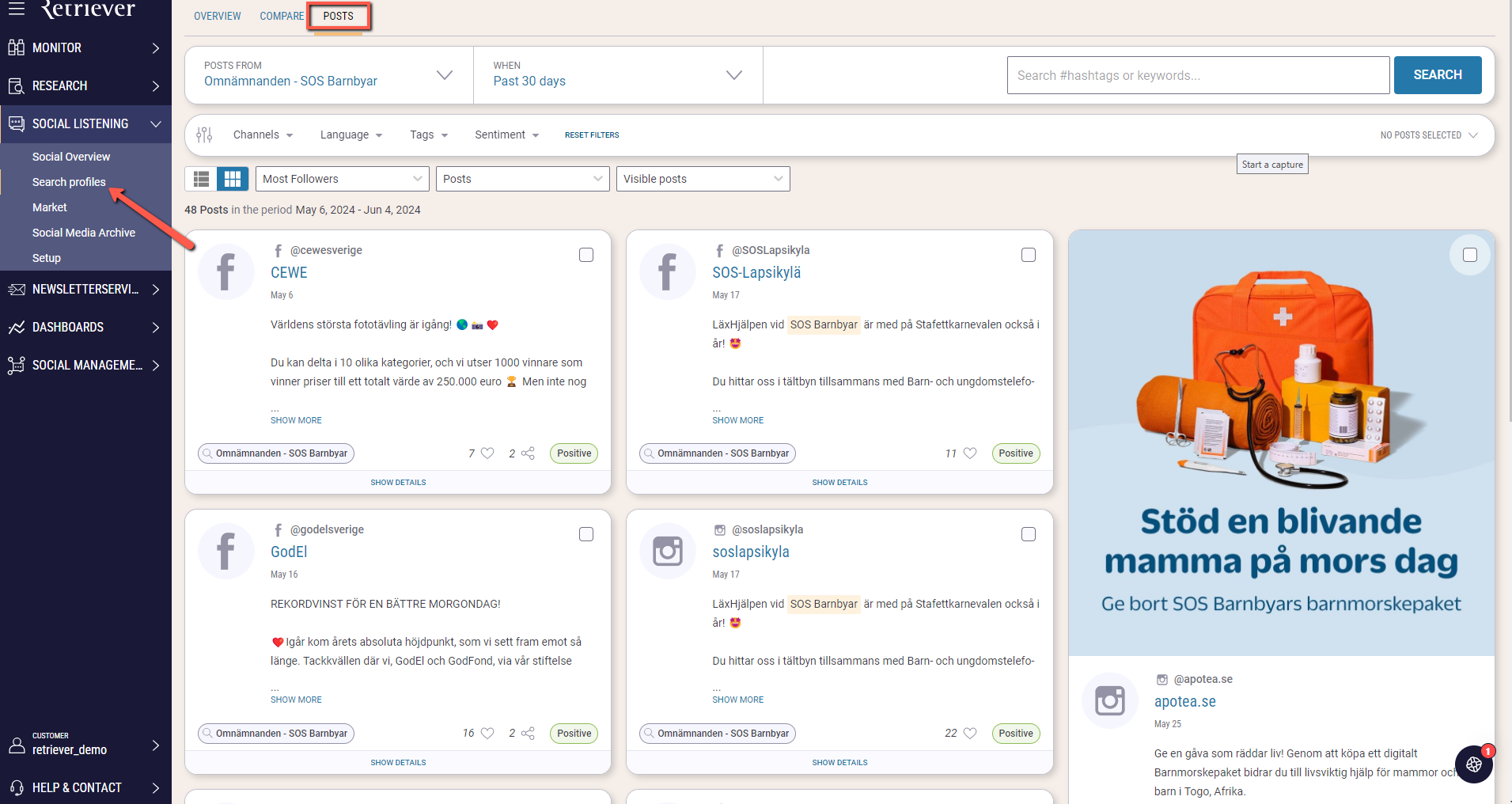Open the Posts type dropdown
The width and height of the screenshot is (1512, 804).
point(522,179)
